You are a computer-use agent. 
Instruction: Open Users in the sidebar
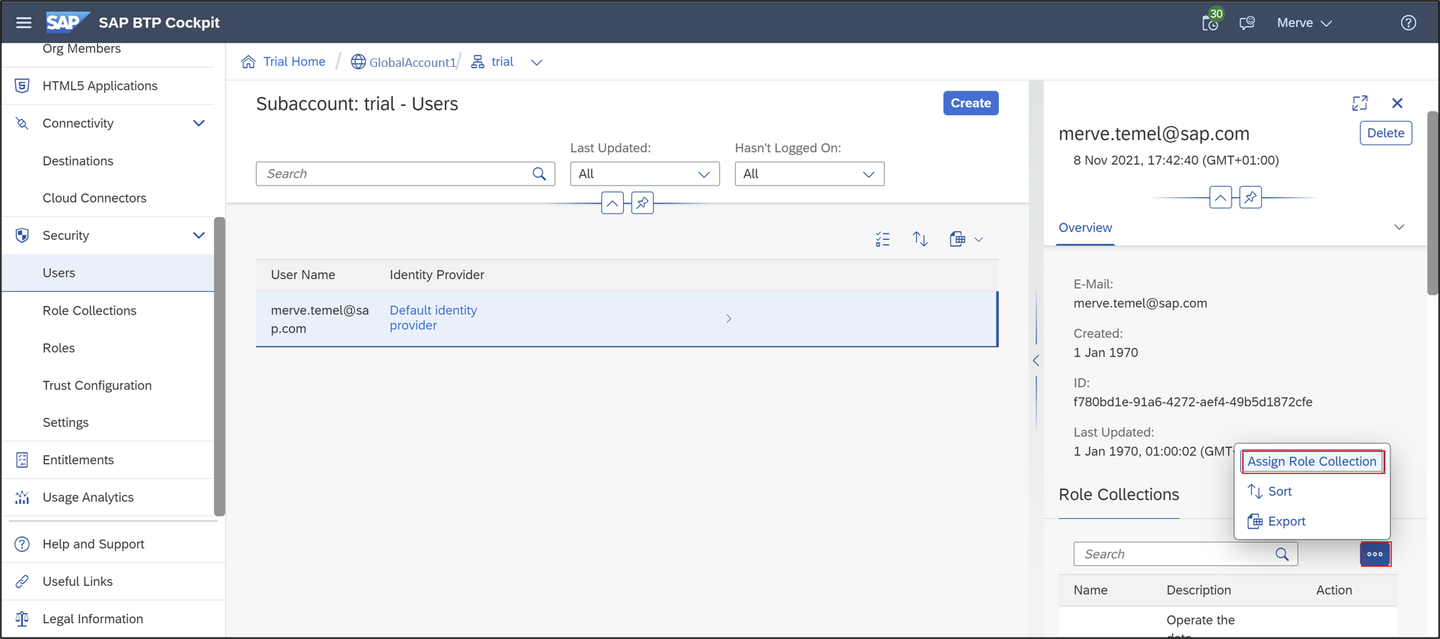[107, 273]
